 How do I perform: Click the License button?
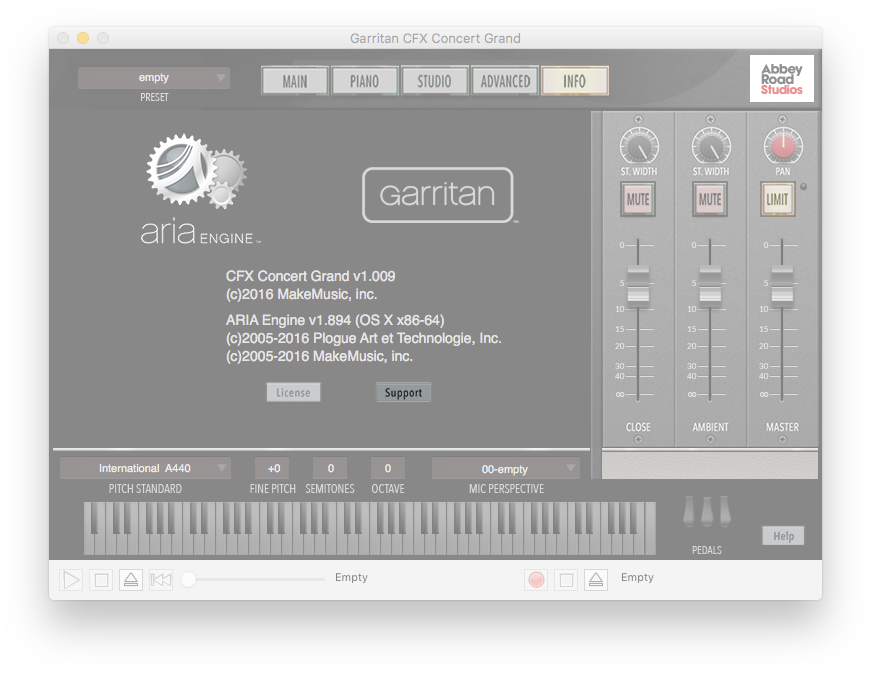293,392
